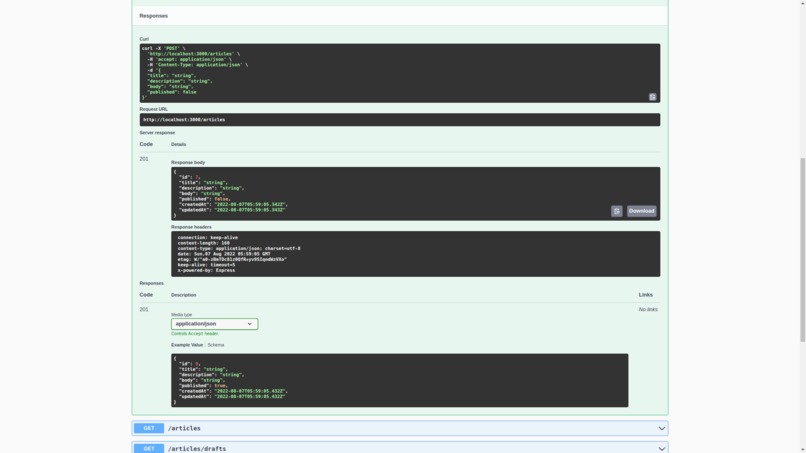Click the GET badge for /articles
The width and height of the screenshot is (806, 453).
[149, 428]
